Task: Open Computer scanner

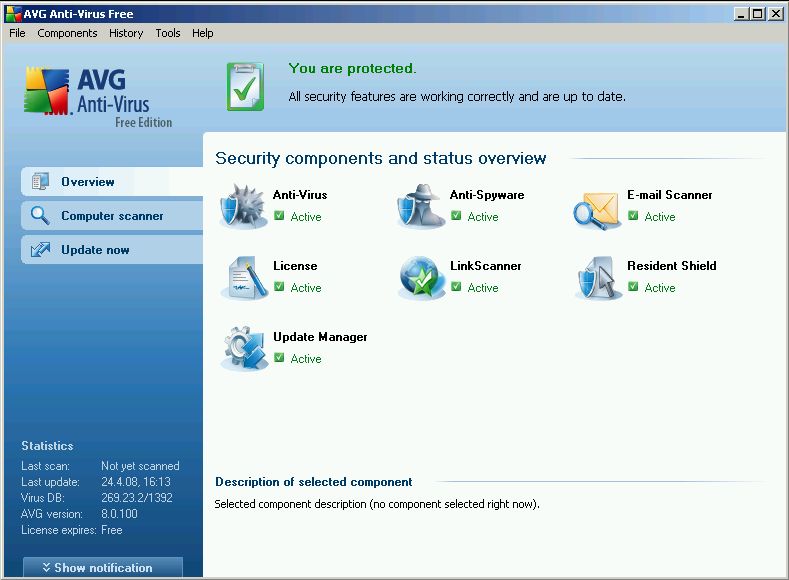Action: point(112,216)
